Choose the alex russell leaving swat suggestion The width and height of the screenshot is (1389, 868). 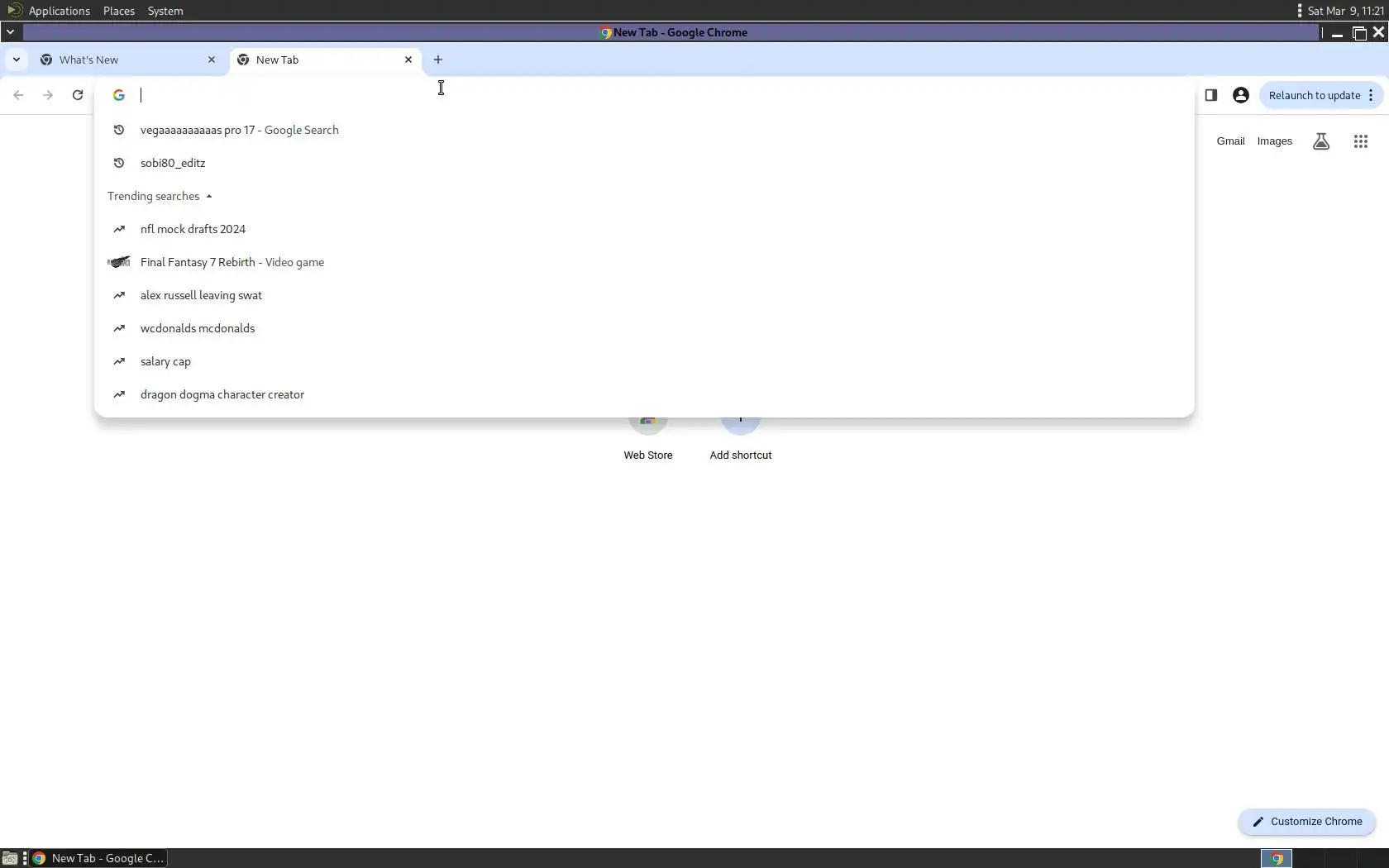[x=644, y=295]
